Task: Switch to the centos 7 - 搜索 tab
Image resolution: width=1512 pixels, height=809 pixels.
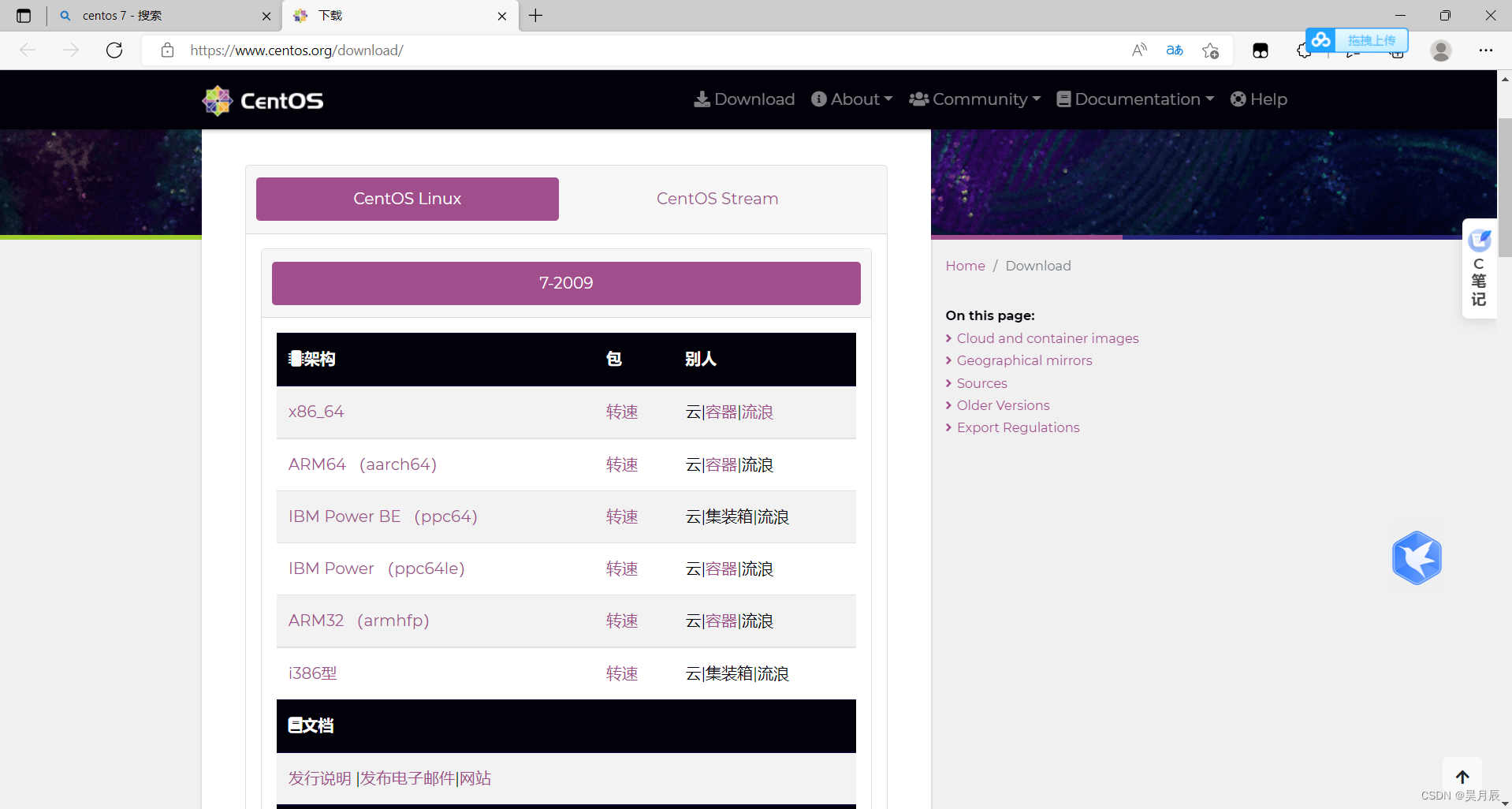Action: click(x=165, y=16)
